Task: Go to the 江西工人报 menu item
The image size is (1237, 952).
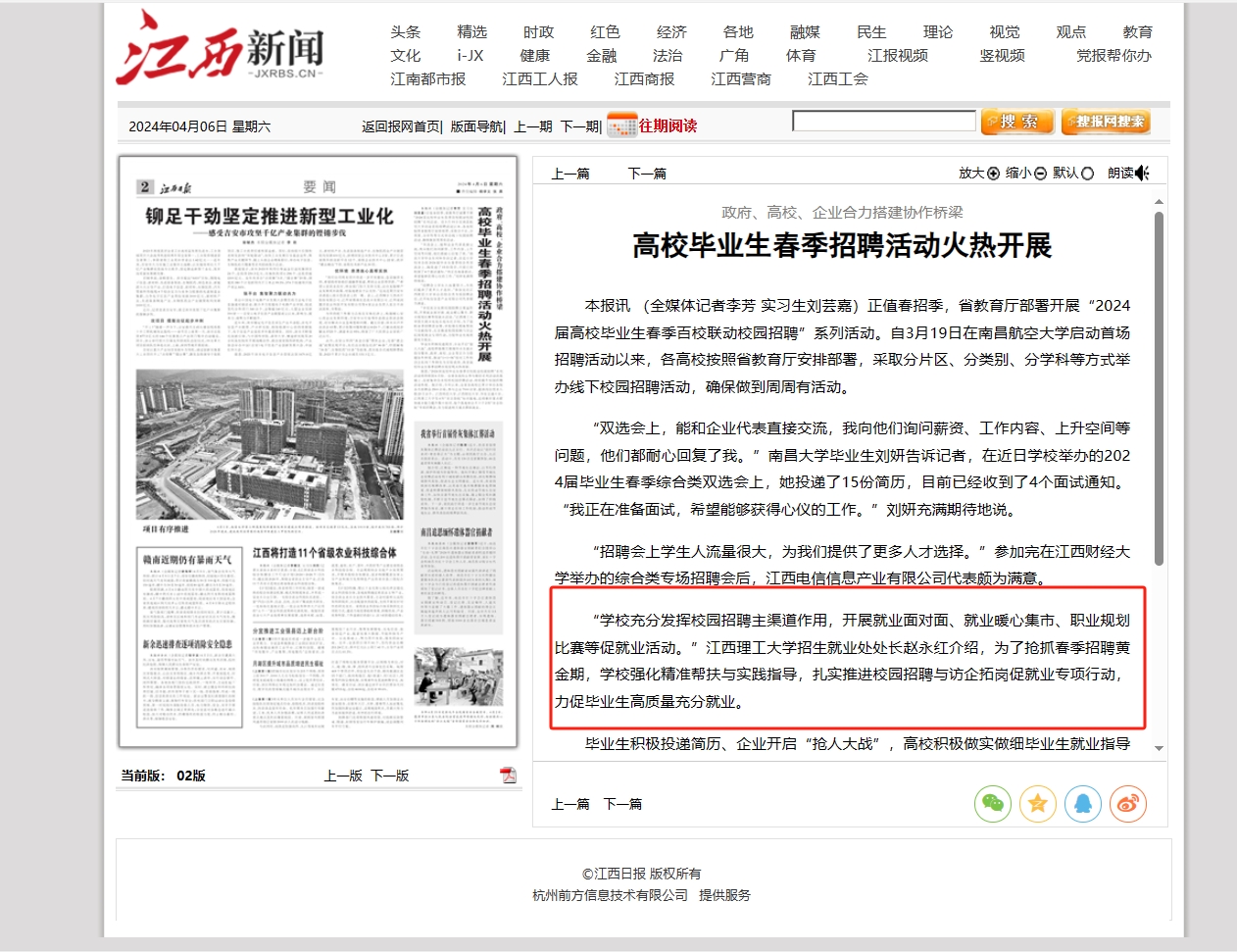Action: (540, 79)
